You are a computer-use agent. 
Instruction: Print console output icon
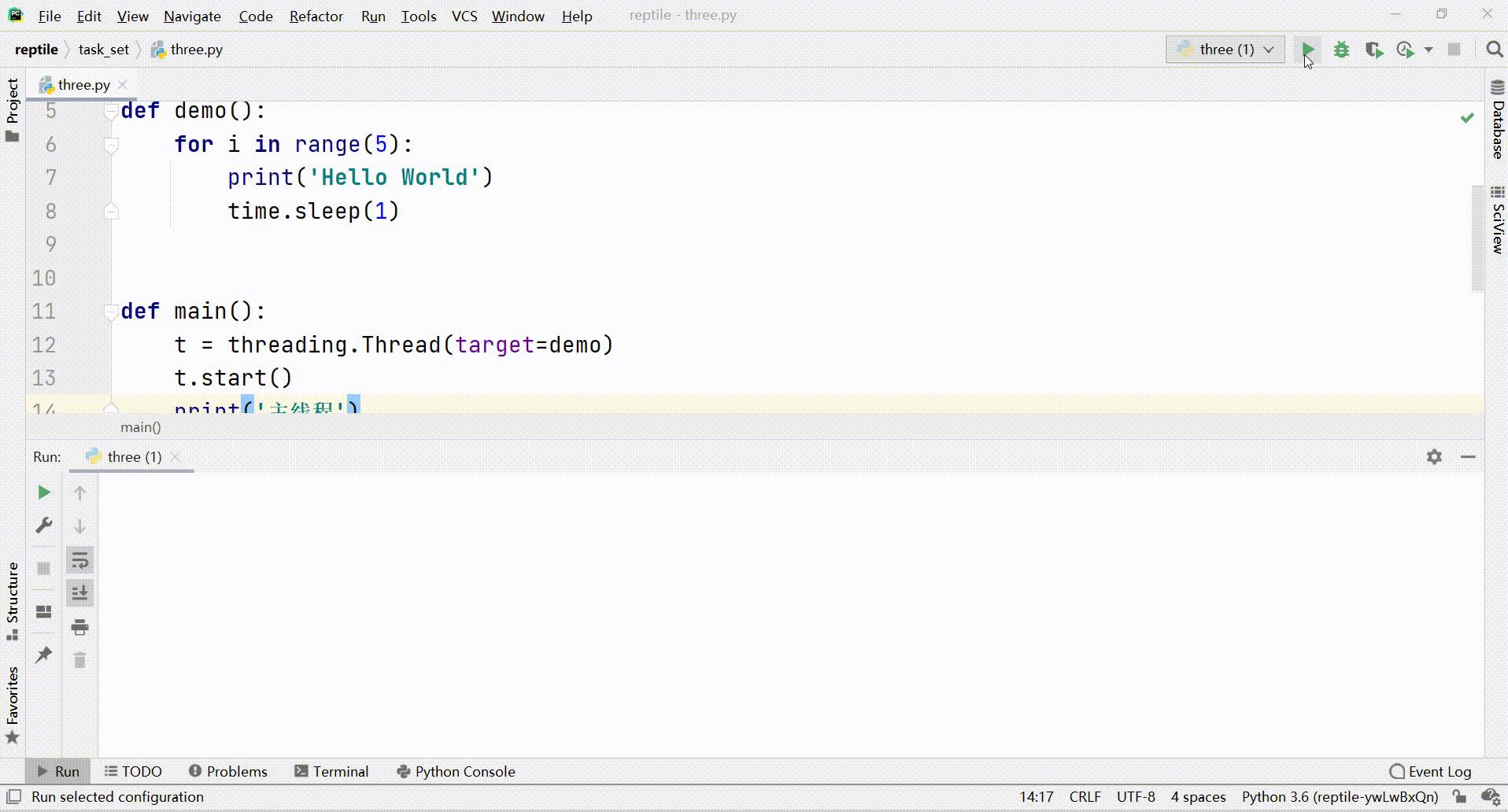pyautogui.click(x=79, y=627)
